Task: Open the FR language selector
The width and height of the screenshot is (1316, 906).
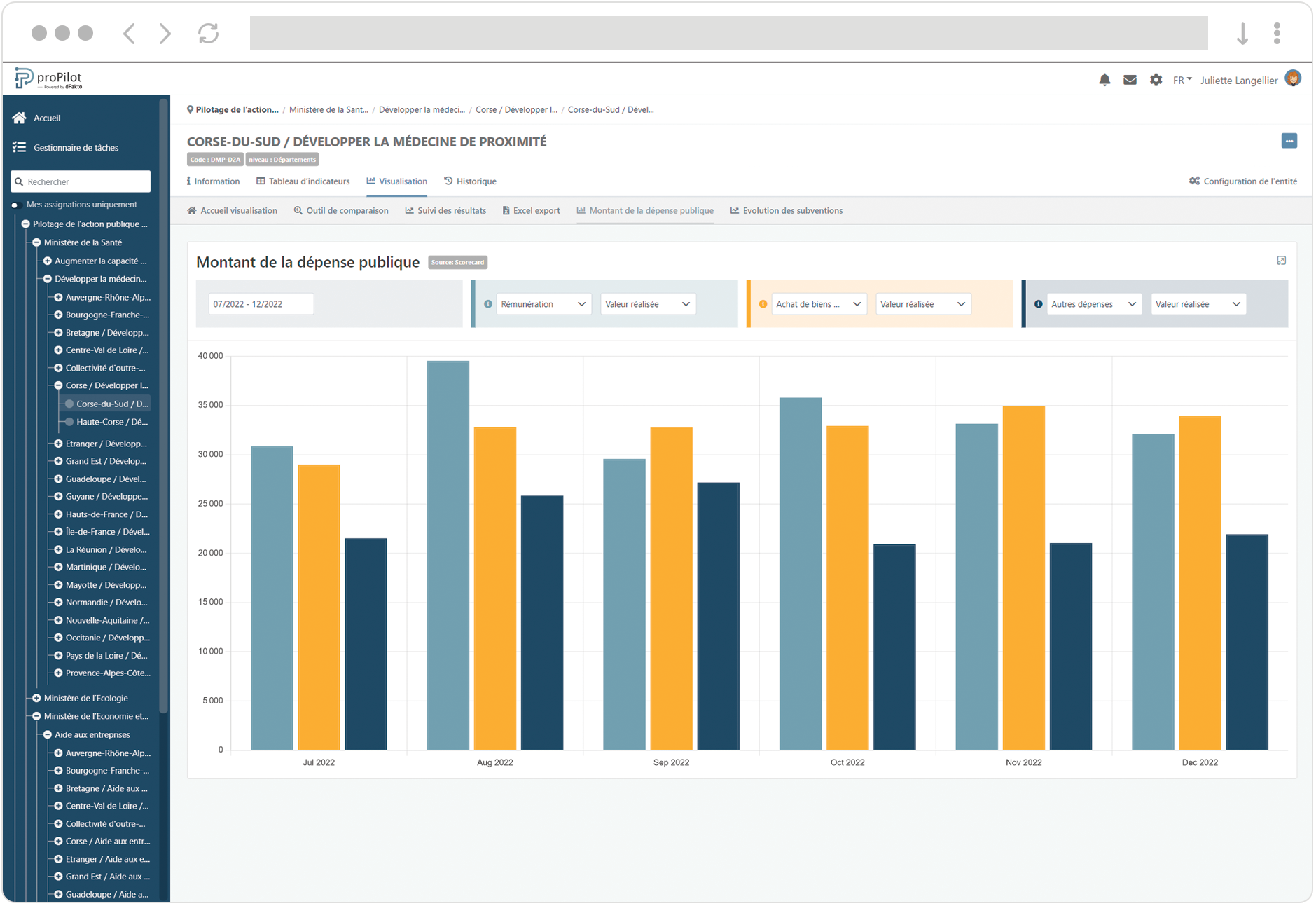Action: click(x=1182, y=80)
